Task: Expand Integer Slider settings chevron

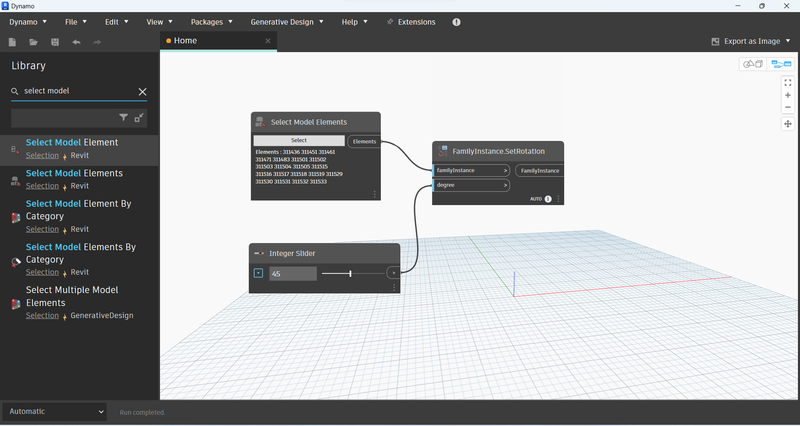Action: coord(258,273)
